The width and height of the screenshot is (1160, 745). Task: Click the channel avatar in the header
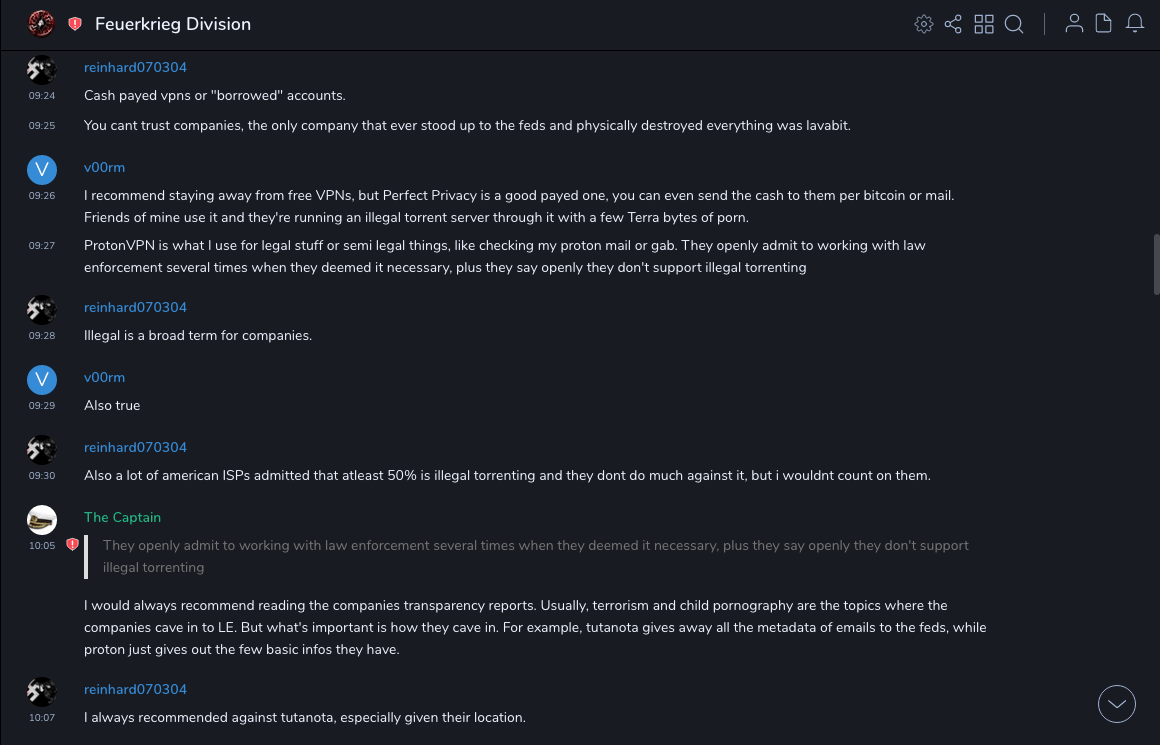(41, 23)
